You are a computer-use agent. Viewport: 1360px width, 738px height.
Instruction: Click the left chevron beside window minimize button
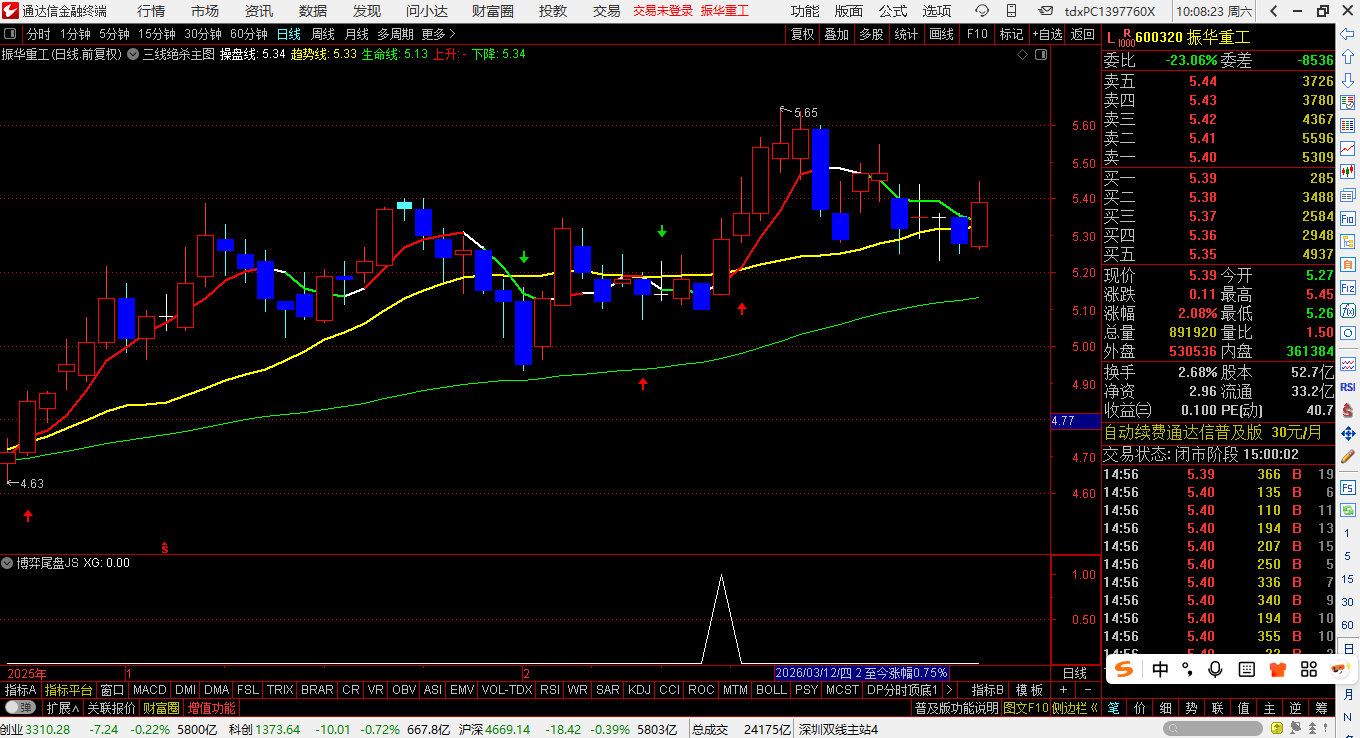[x=1273, y=11]
